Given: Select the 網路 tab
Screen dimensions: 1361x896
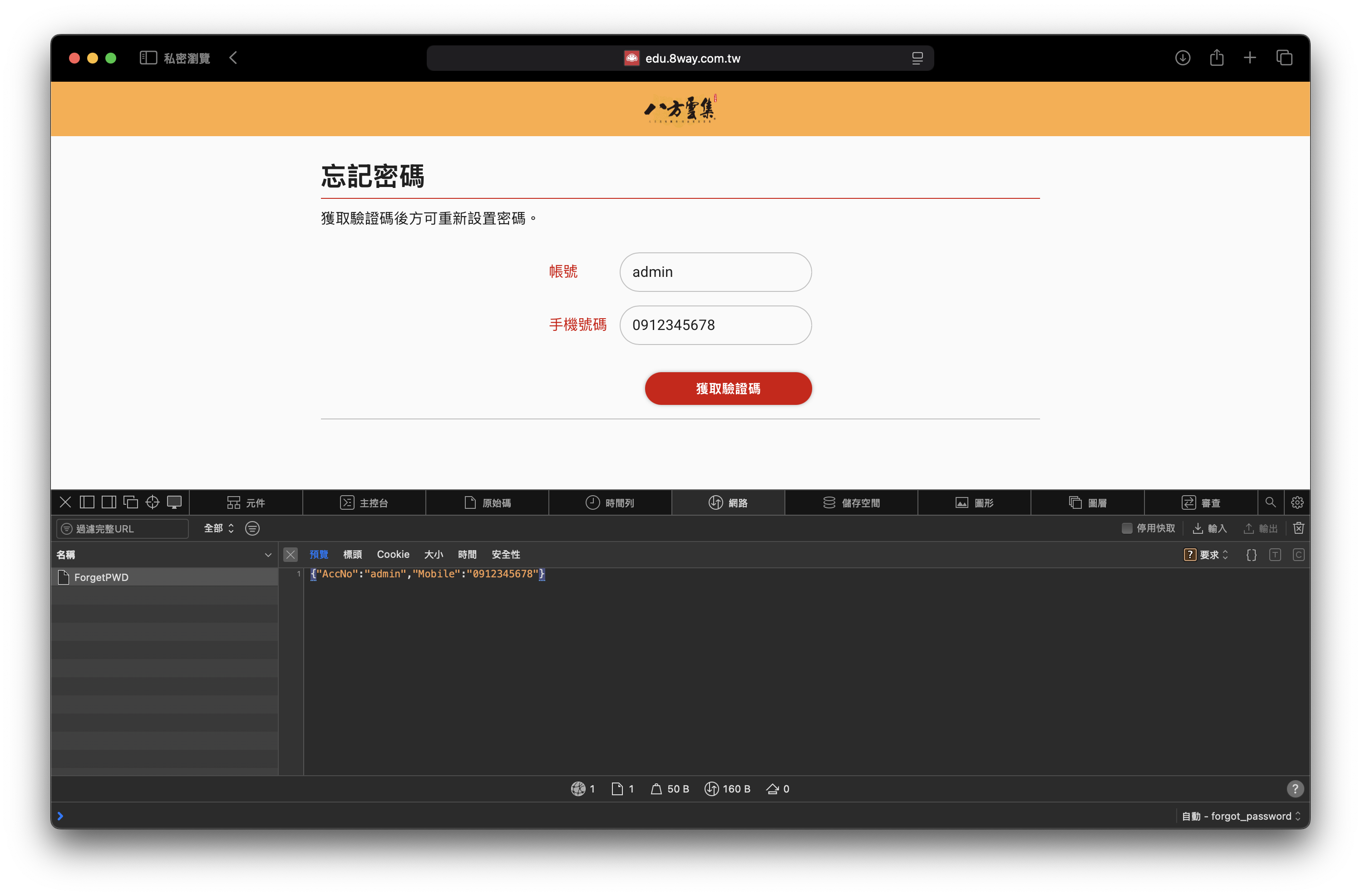Looking at the screenshot, I should (728, 502).
